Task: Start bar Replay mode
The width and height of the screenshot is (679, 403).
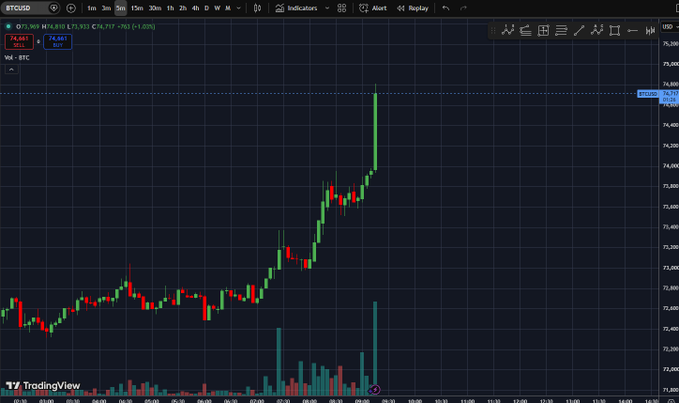Action: point(412,8)
